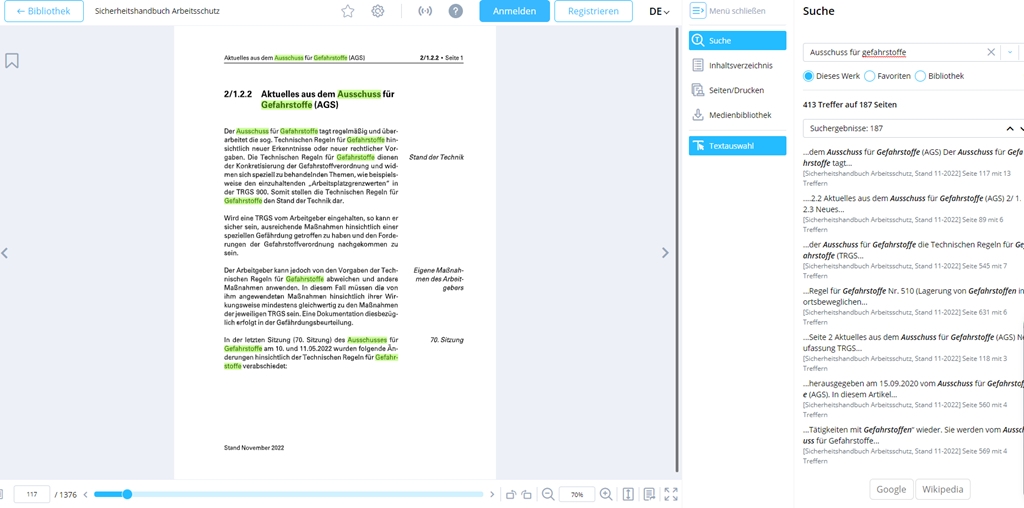
Task: Enter fullscreen mode icon
Action: pos(671,494)
